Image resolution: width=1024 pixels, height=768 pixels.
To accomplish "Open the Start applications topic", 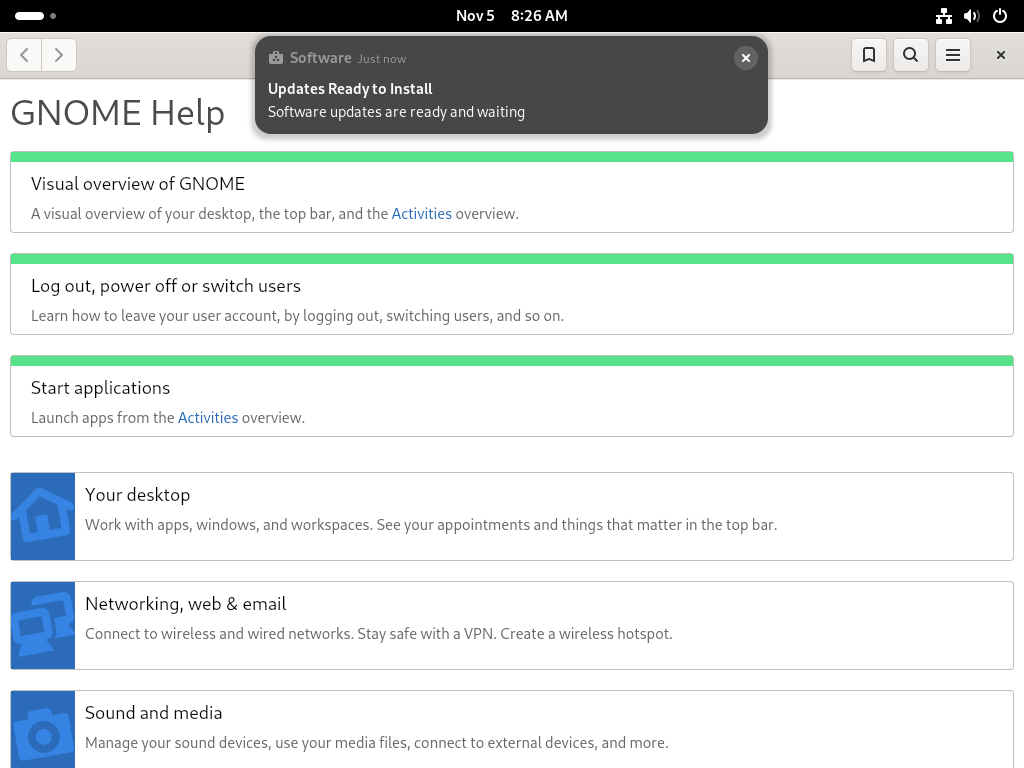I will [x=512, y=396].
